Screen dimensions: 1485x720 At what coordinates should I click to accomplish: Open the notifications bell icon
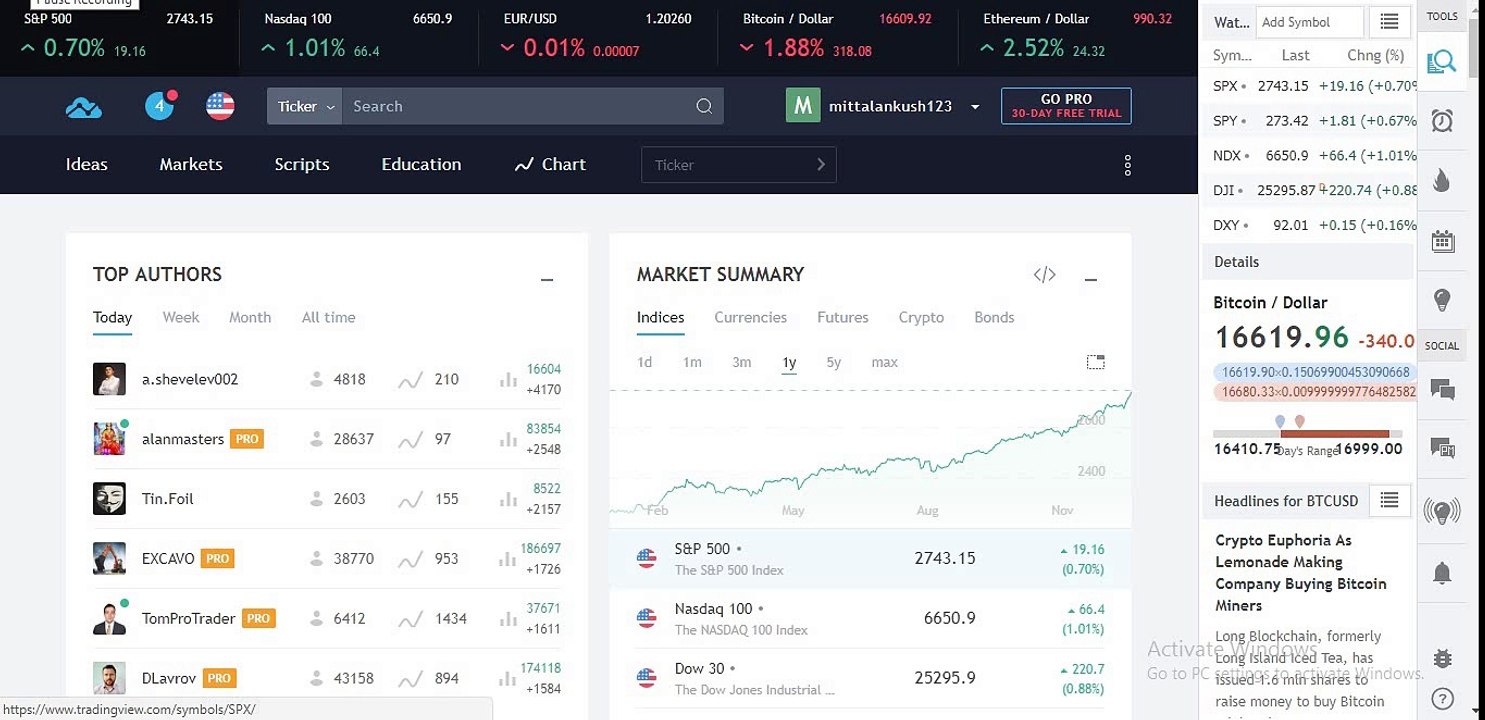coord(1442,573)
